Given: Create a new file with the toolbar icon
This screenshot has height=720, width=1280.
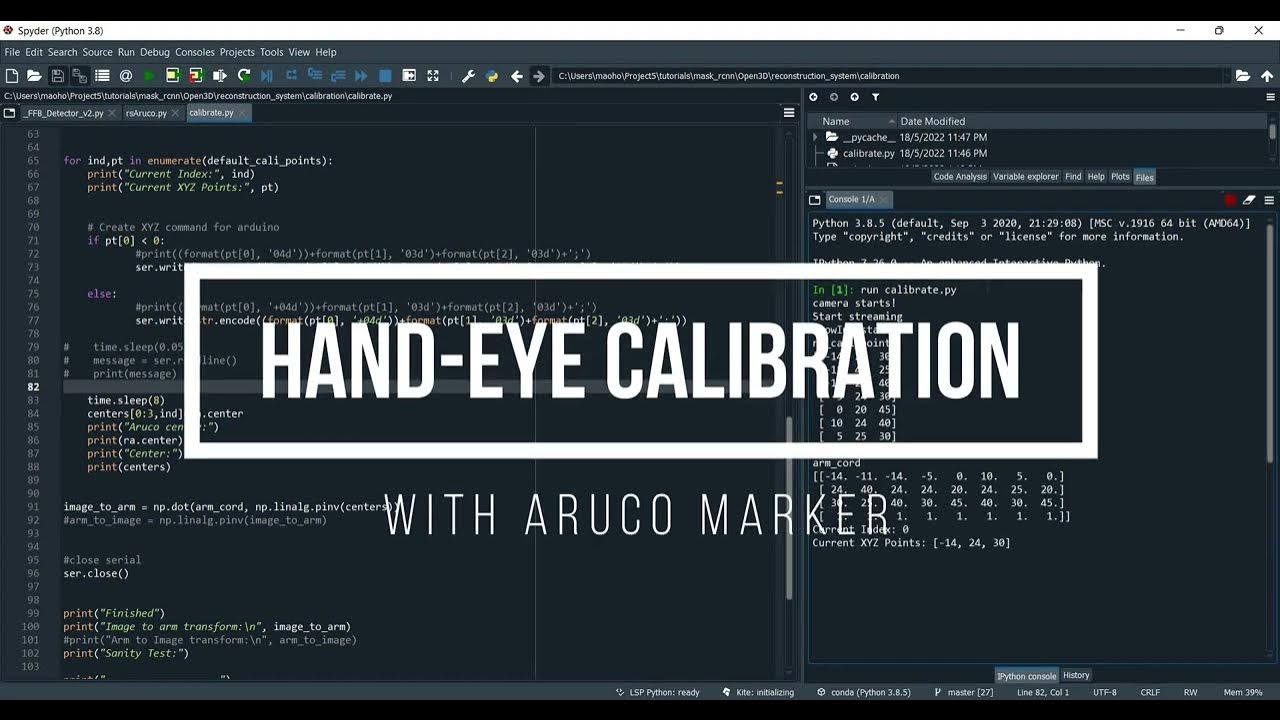Looking at the screenshot, I should 11,76.
